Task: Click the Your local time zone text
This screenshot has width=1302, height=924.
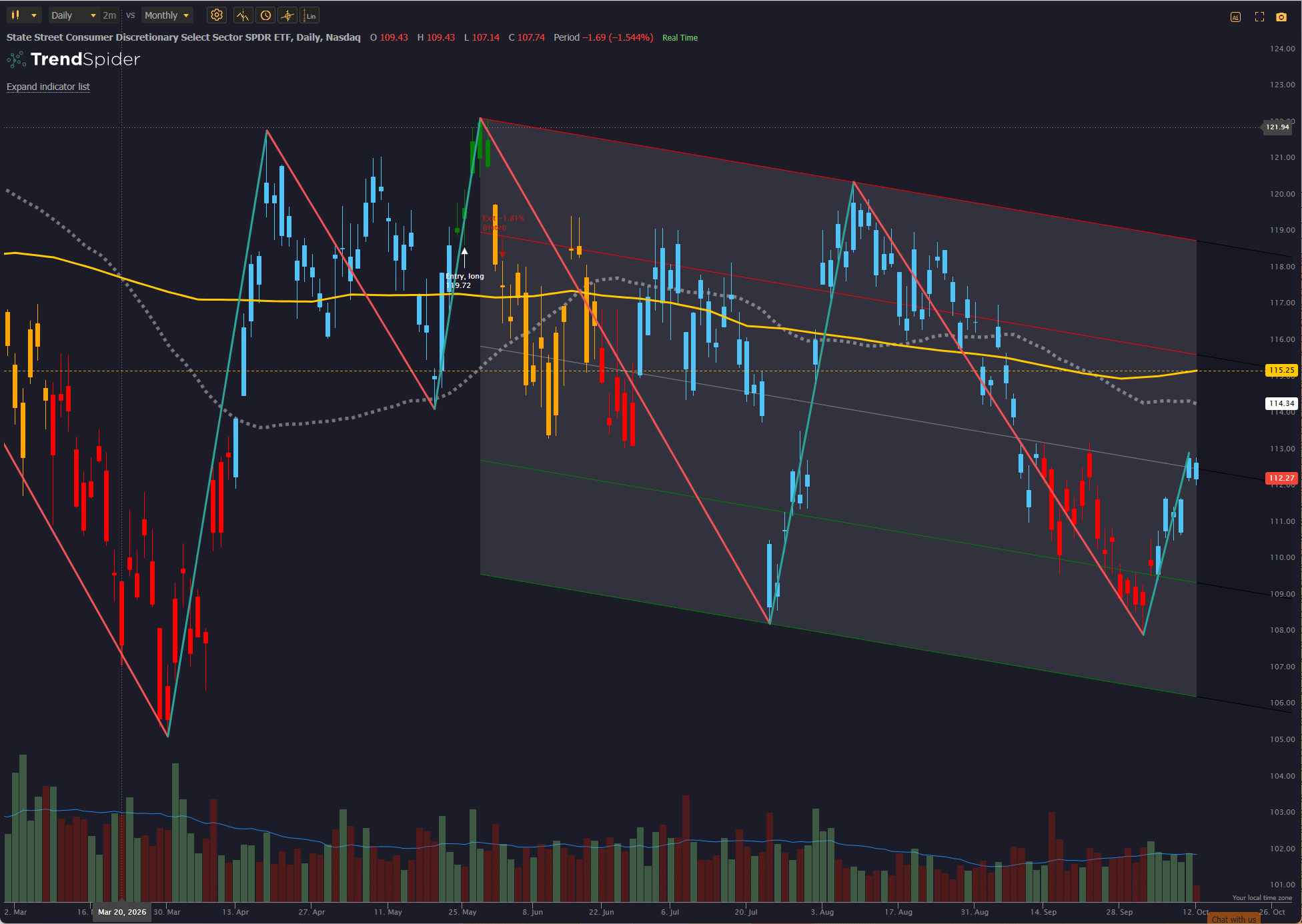Action: tap(1262, 898)
